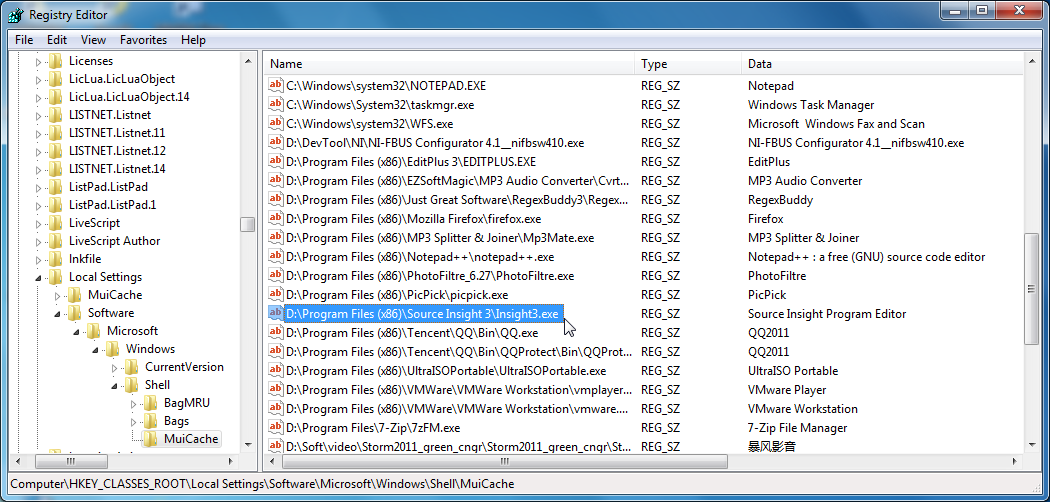Viewport: 1050px width, 502px height.
Task: Open the File menu
Action: 23,40
